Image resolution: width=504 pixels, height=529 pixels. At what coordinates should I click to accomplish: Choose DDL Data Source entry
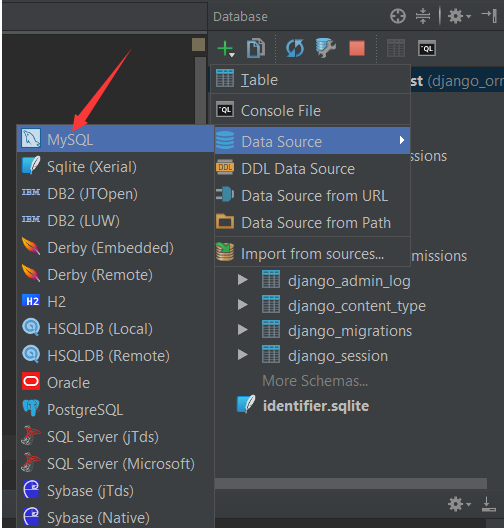pyautogui.click(x=312, y=169)
